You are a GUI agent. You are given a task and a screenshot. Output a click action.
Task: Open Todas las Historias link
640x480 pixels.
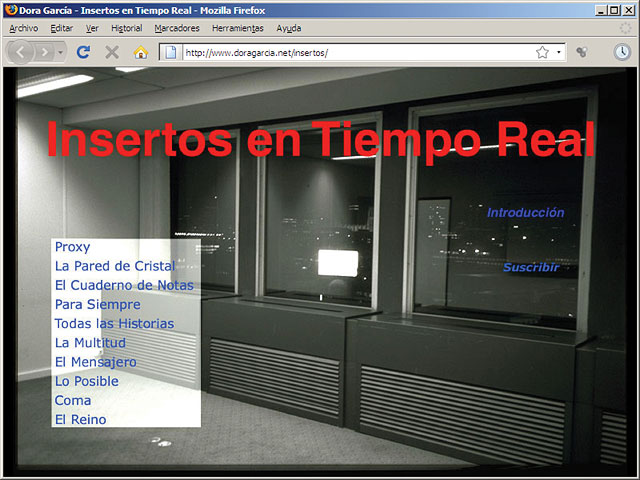[x=114, y=324]
